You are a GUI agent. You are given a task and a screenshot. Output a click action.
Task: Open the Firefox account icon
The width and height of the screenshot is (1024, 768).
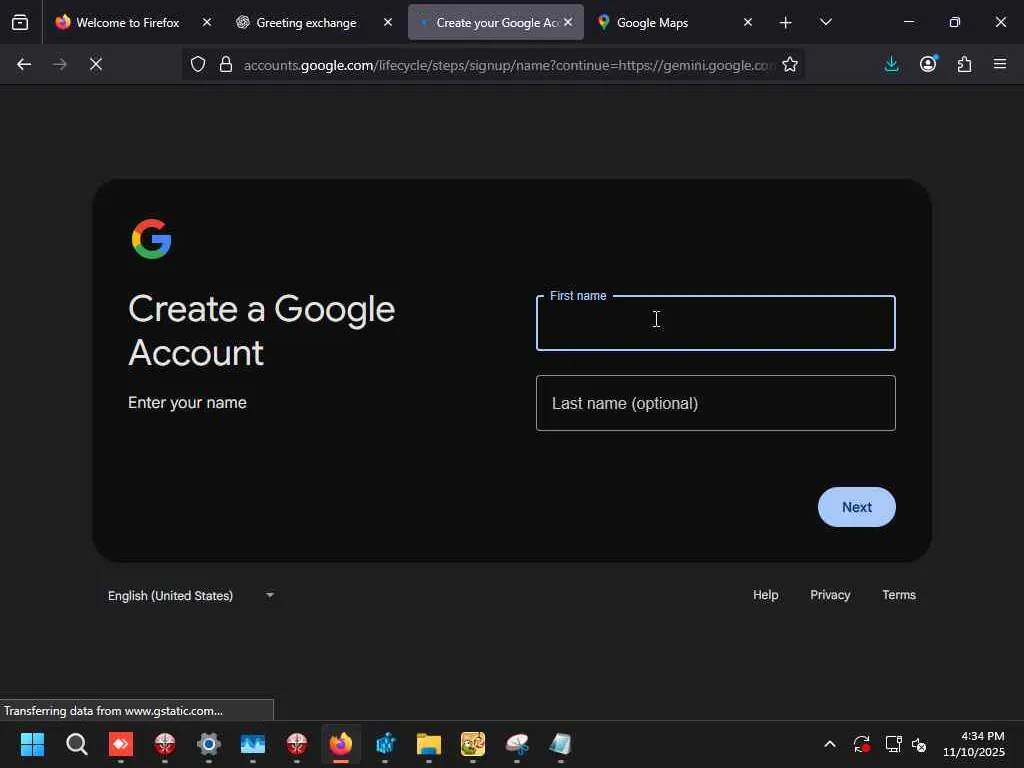tap(928, 64)
